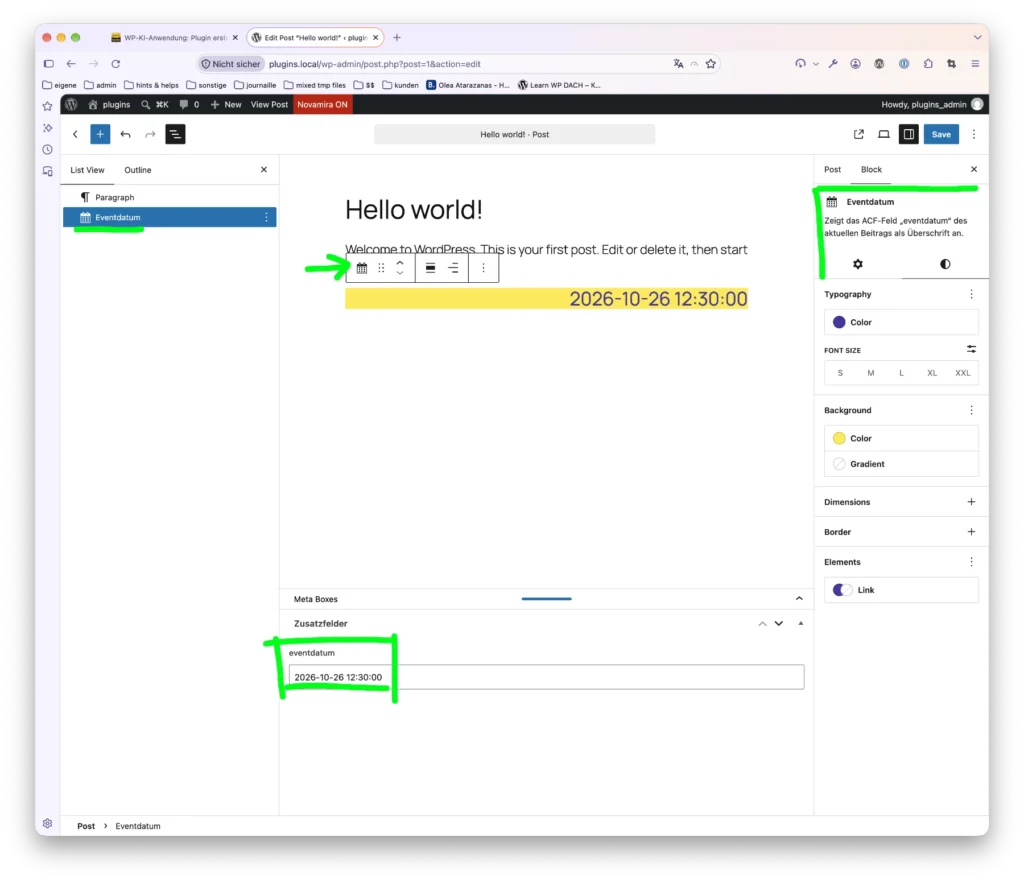The image size is (1024, 882).
Task: Expand the Dimensions panel options
Action: pos(971,502)
